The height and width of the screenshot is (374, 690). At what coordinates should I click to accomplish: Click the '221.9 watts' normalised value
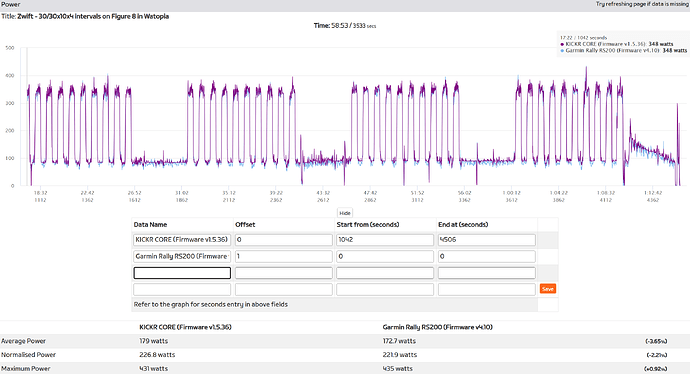pyautogui.click(x=400, y=355)
